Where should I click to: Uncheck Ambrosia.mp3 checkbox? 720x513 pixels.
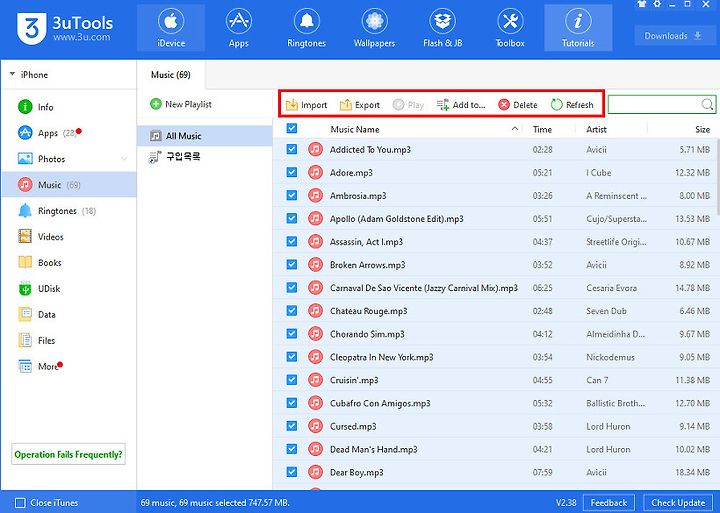tap(292, 195)
